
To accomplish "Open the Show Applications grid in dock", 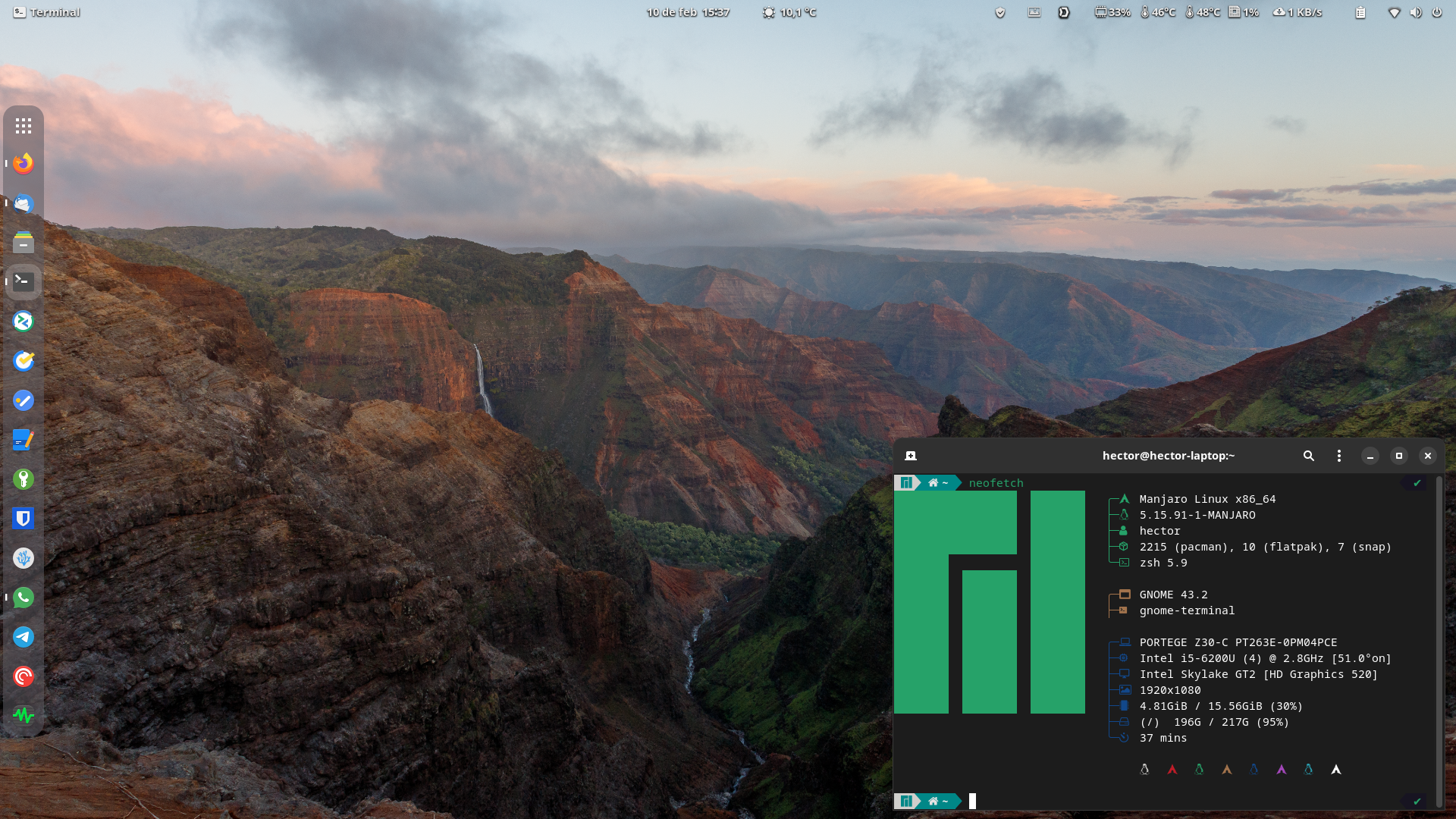I will [x=24, y=126].
